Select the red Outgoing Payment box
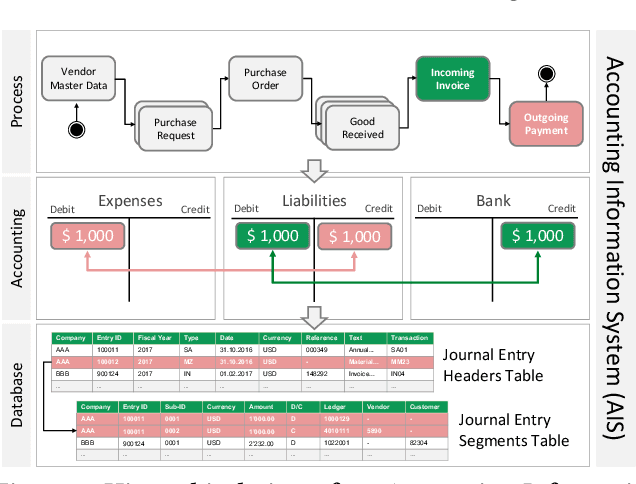Screen dimensions: 636x484 click(546, 124)
